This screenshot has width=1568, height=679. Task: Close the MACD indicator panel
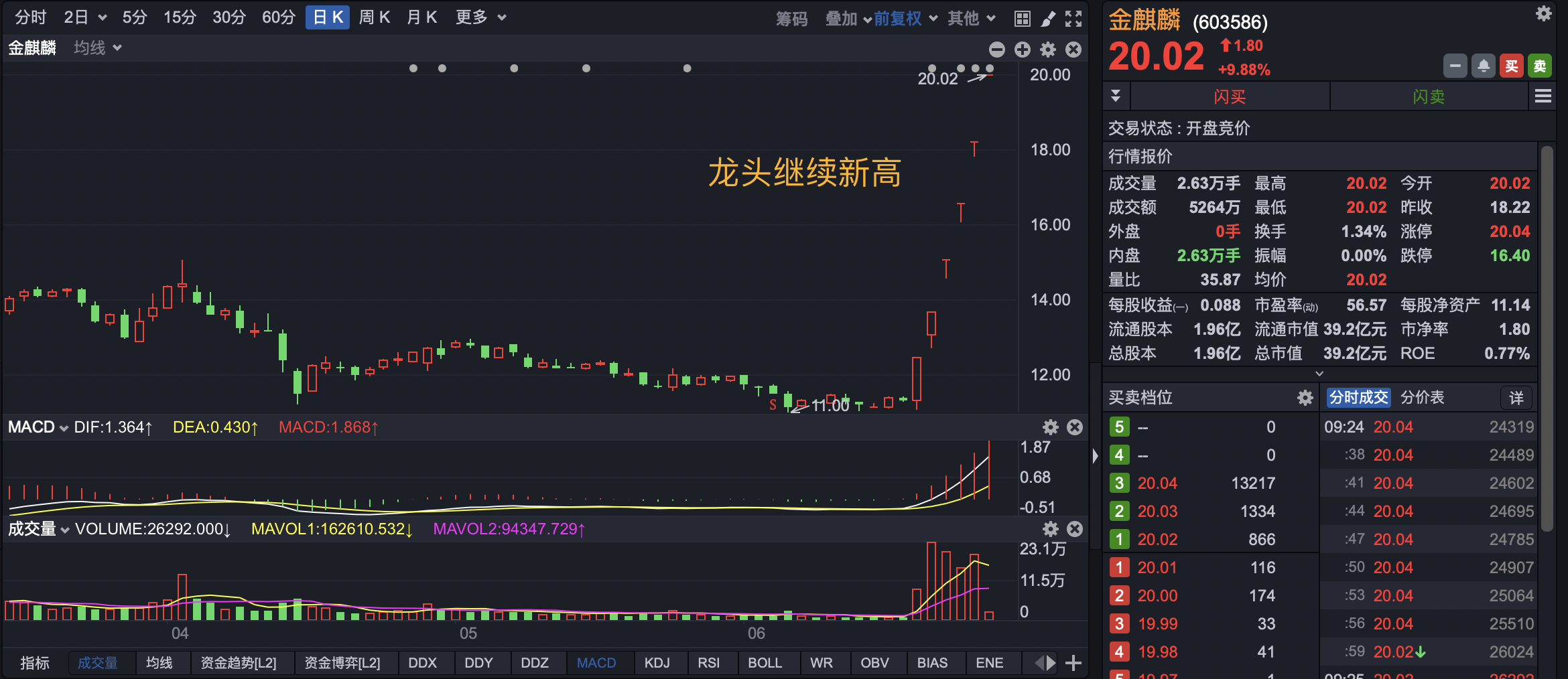(x=1075, y=427)
